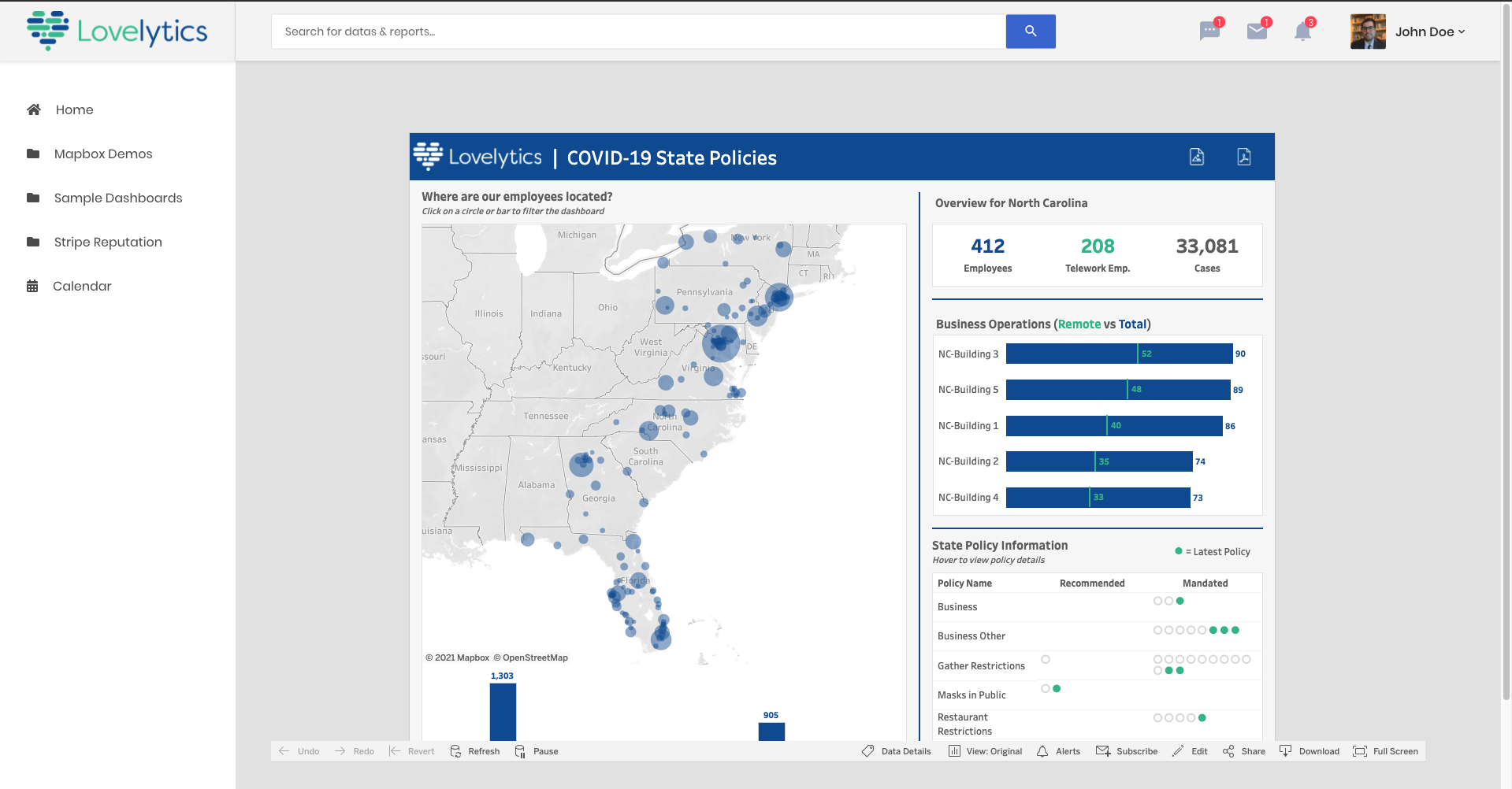Expand the John Doe user menu
The width and height of the screenshot is (1512, 789).
(x=1428, y=31)
